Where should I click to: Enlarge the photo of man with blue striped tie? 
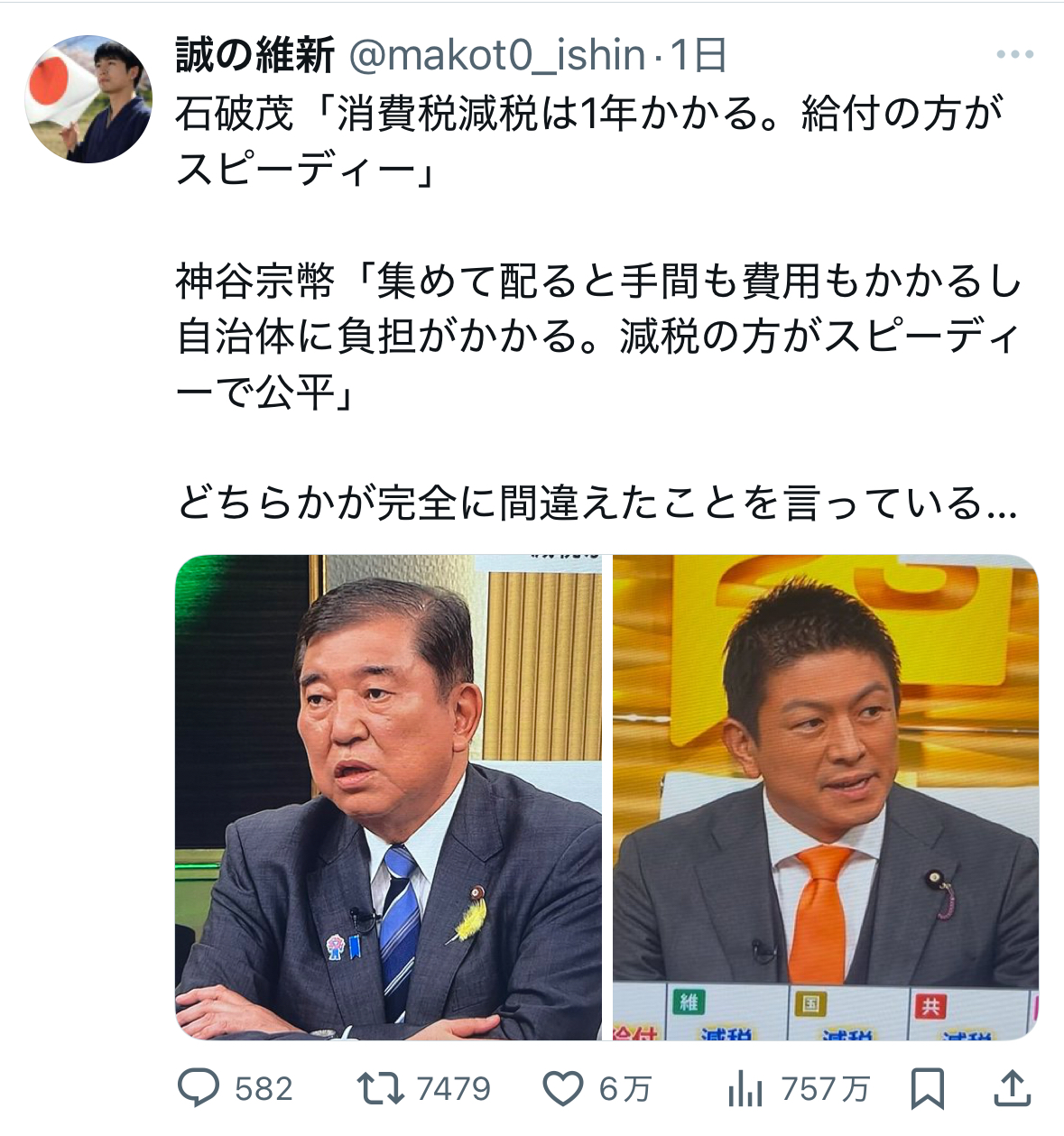(x=388, y=798)
